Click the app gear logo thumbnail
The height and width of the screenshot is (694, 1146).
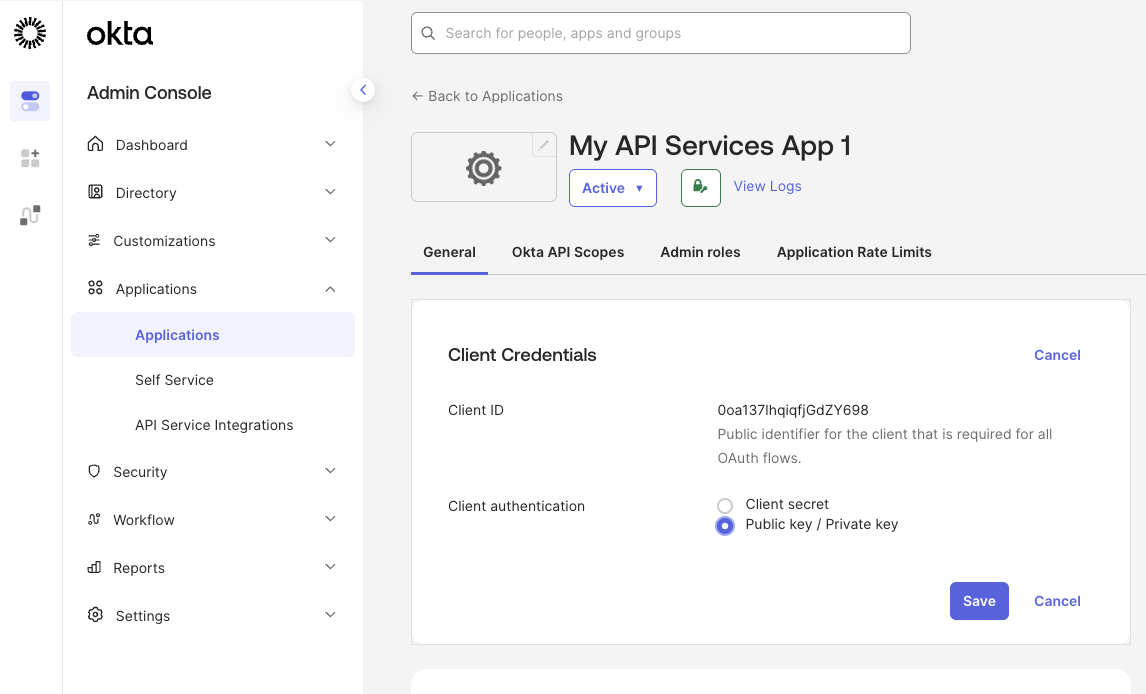[484, 167]
